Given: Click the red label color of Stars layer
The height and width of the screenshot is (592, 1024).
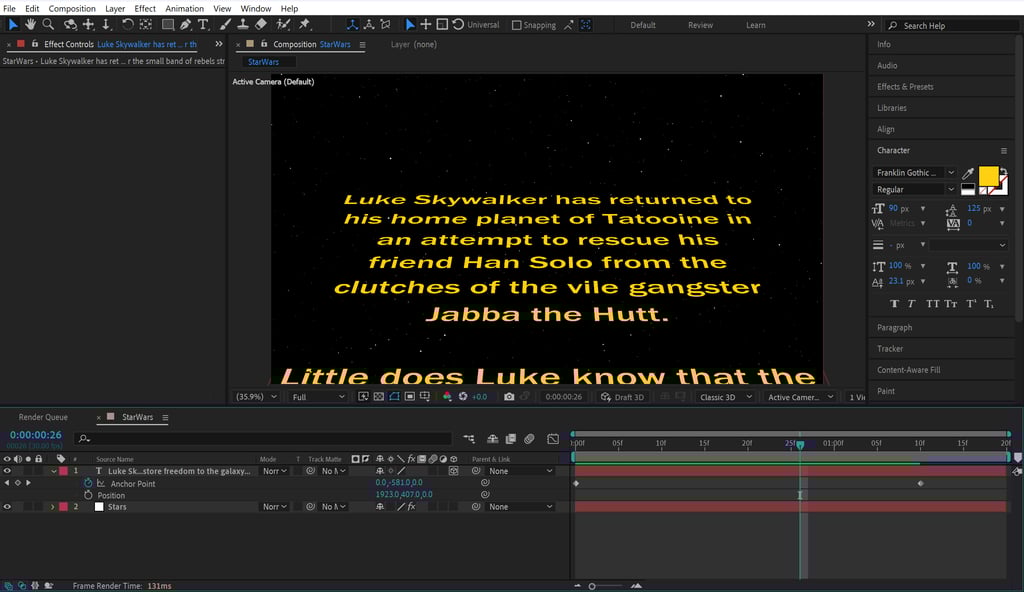Looking at the screenshot, I should (x=63, y=507).
